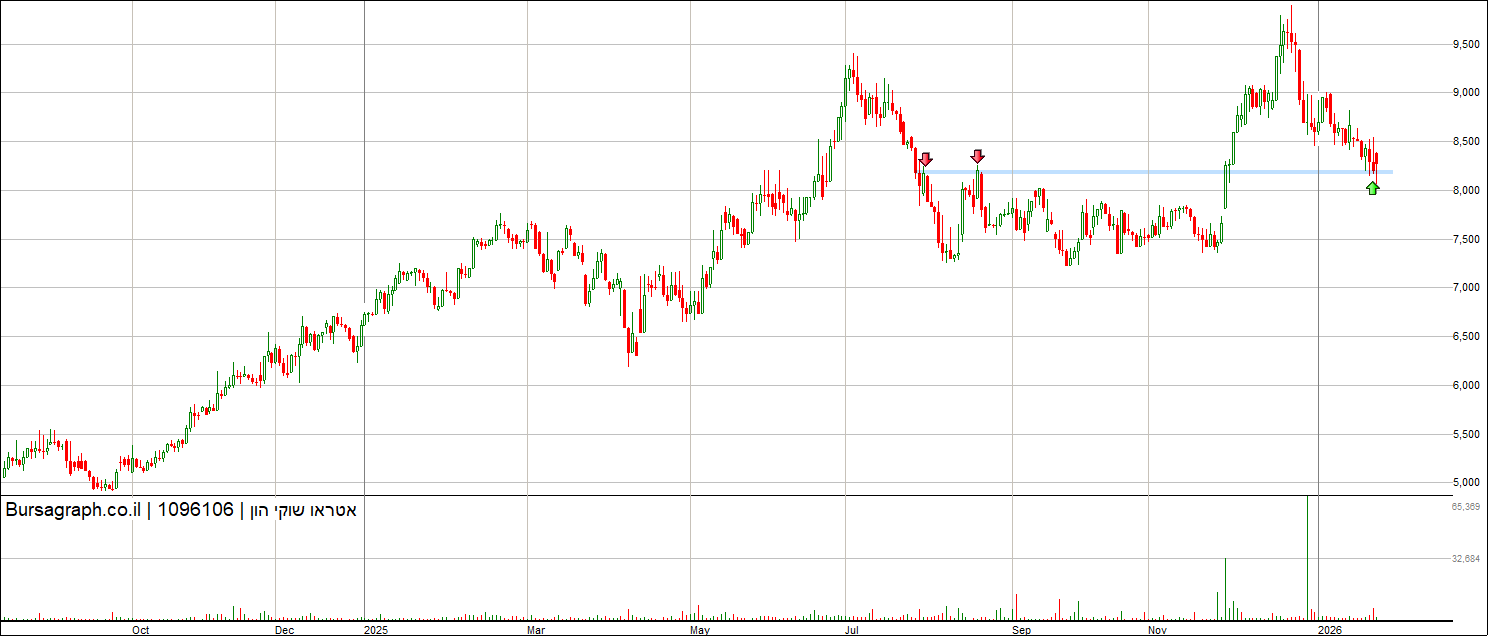Click the 9,000 price axis label
Screen dimensions: 1488x636
[1465, 93]
